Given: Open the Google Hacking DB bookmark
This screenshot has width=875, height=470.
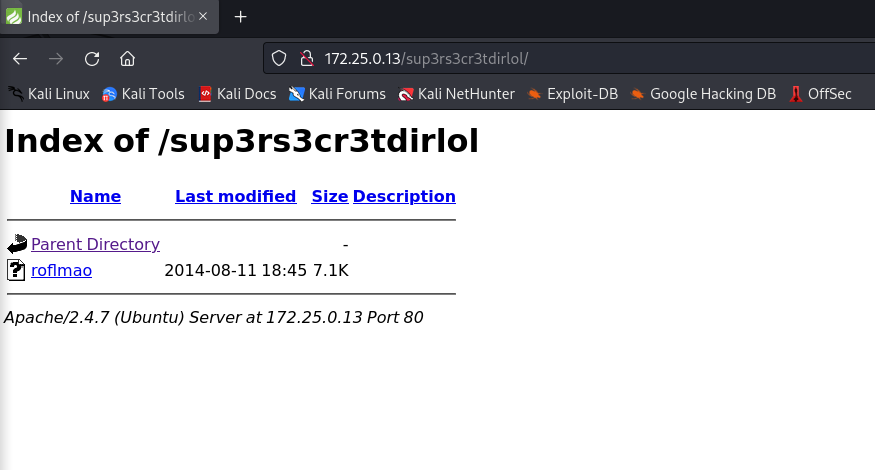Looking at the screenshot, I should [x=703, y=94].
